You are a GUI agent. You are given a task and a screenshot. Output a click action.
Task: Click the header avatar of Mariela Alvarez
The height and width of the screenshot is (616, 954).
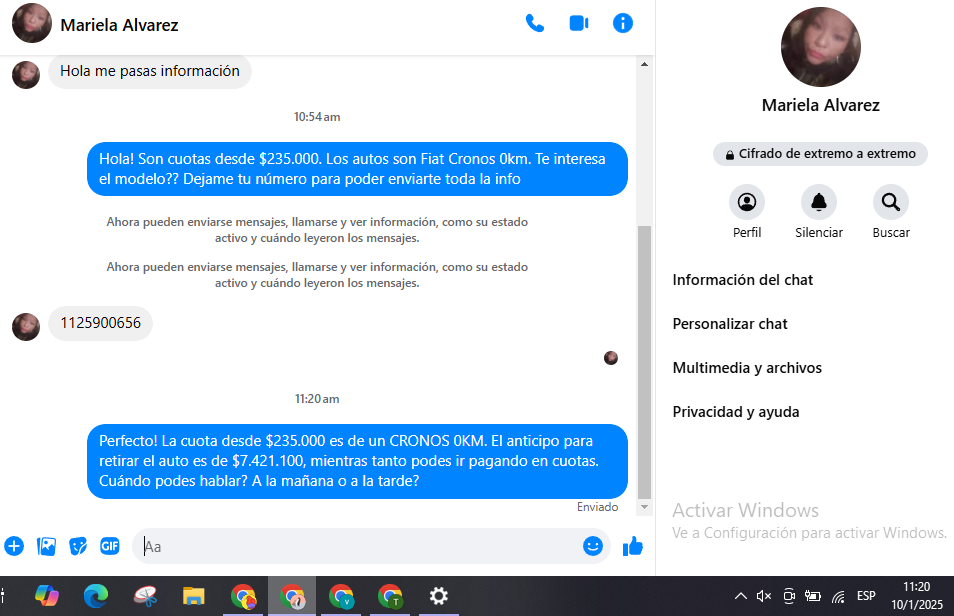32,23
